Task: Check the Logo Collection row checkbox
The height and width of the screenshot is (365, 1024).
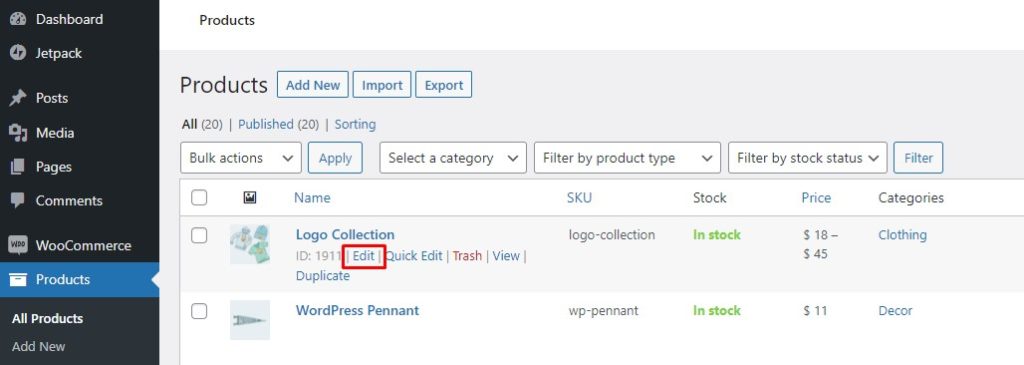Action: click(199, 235)
